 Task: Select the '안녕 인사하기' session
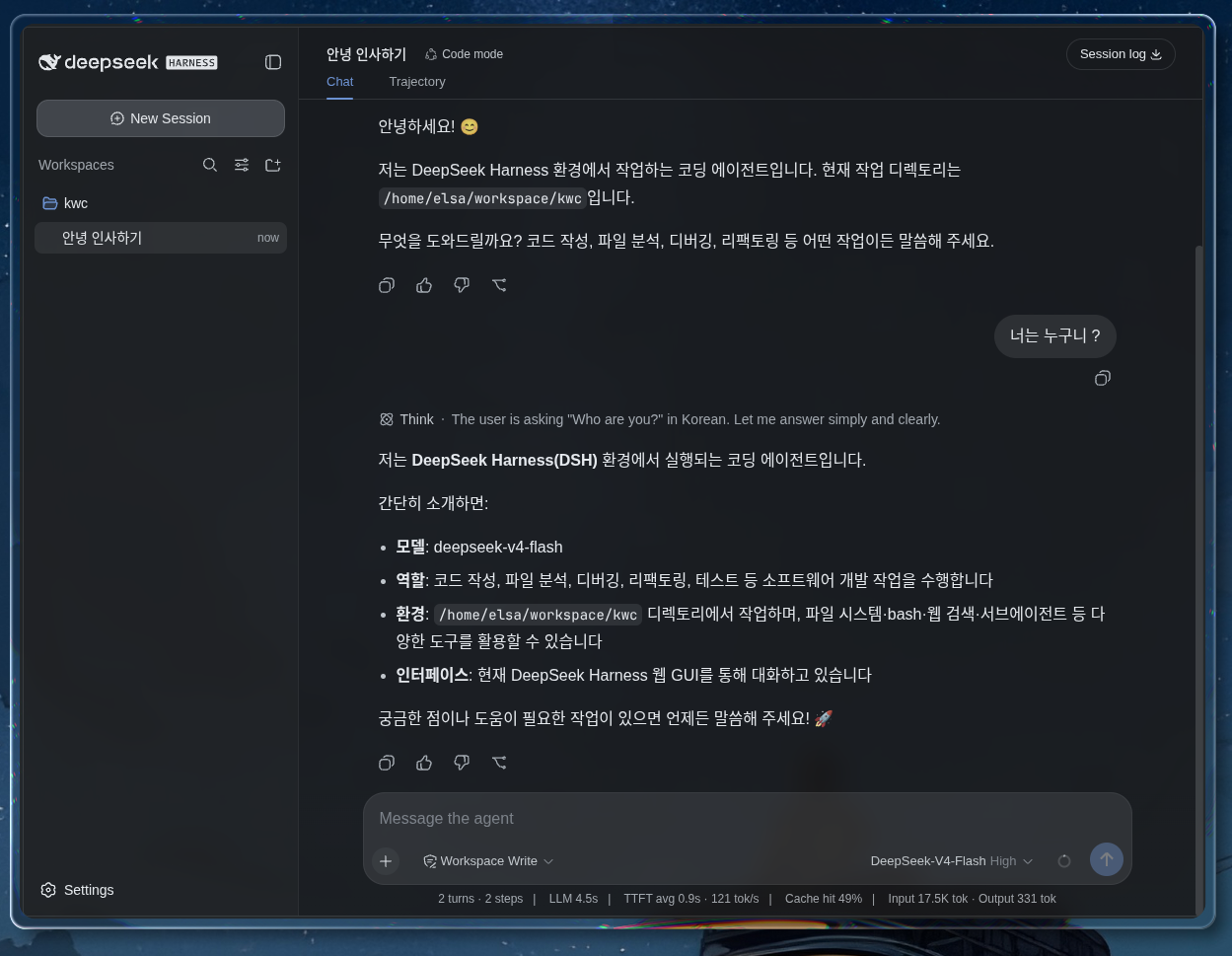click(161, 238)
